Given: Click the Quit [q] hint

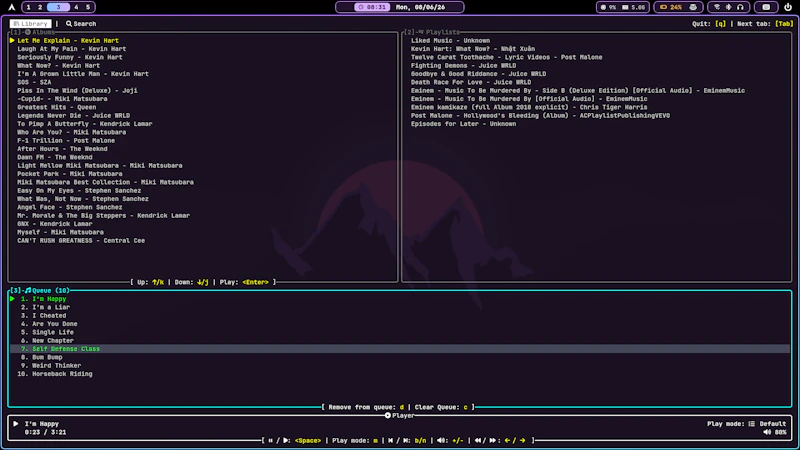Looking at the screenshot, I should pyautogui.click(x=709, y=23).
